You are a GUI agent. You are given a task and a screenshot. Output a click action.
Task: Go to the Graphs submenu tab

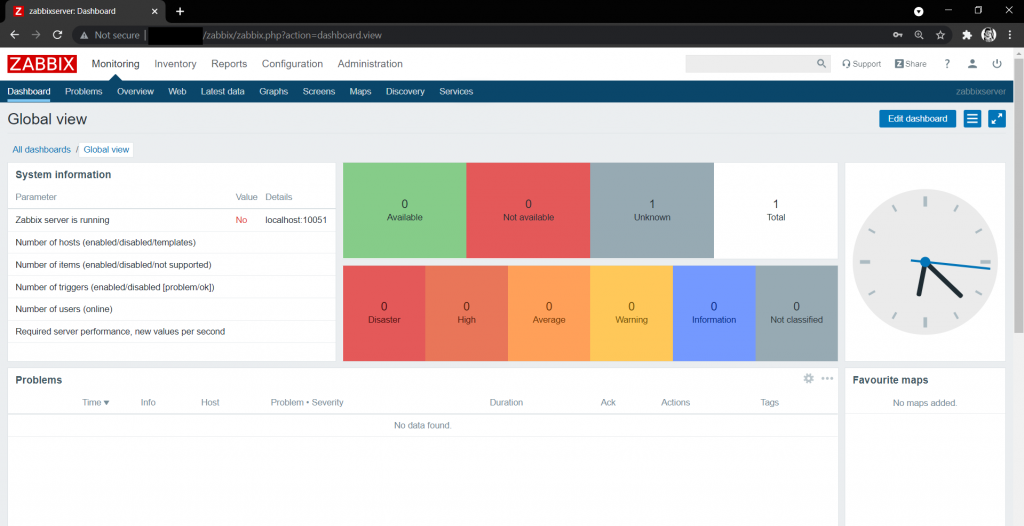(x=274, y=91)
